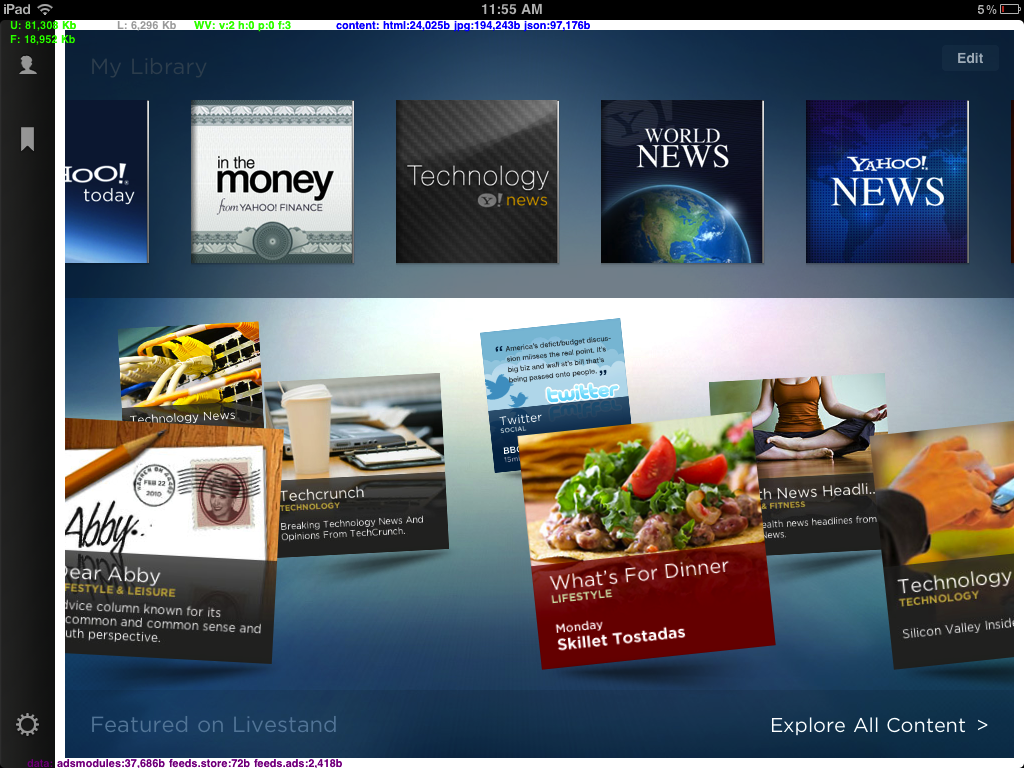This screenshot has height=768, width=1024.
Task: Click the debug text 'adsmodules:37,686b'
Action: (x=110, y=763)
